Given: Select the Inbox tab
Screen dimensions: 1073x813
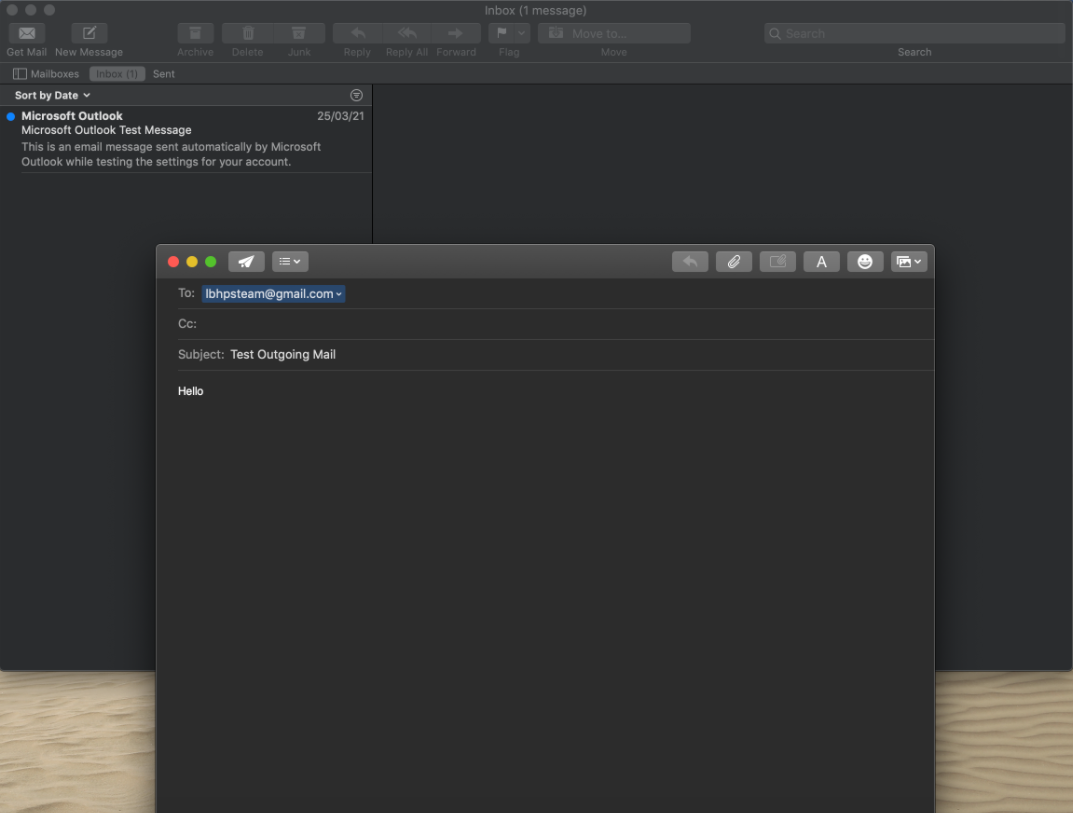Looking at the screenshot, I should click(116, 73).
